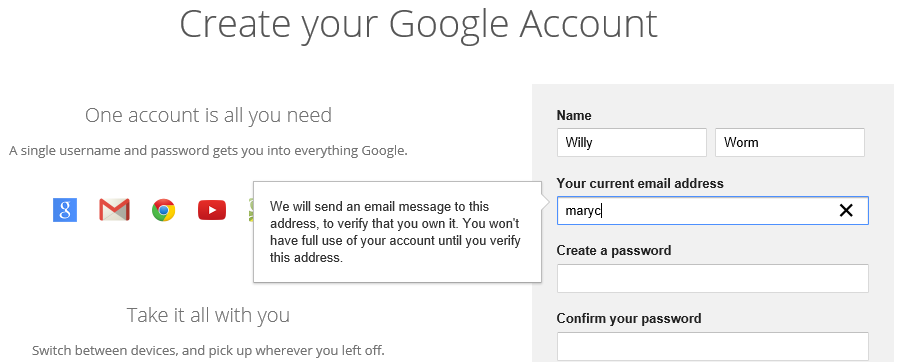Viewport: 917px width, 362px height.
Task: Select the Create a password input box
Action: [x=712, y=278]
